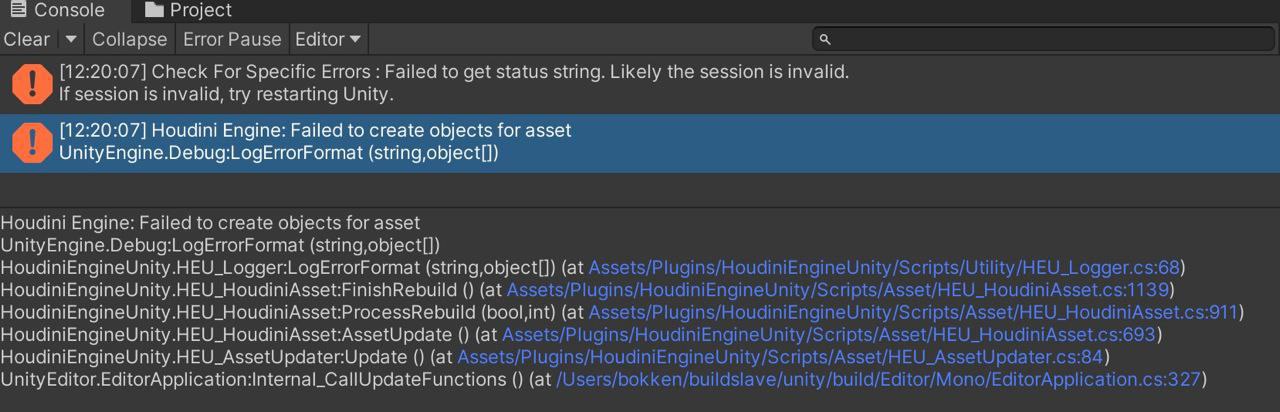Click the Console tab icon
The height and width of the screenshot is (412, 1280).
tap(17, 10)
